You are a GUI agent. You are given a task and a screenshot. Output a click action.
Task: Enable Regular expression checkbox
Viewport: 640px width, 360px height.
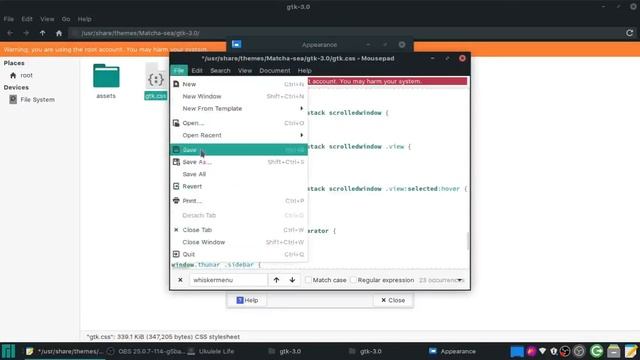point(353,280)
